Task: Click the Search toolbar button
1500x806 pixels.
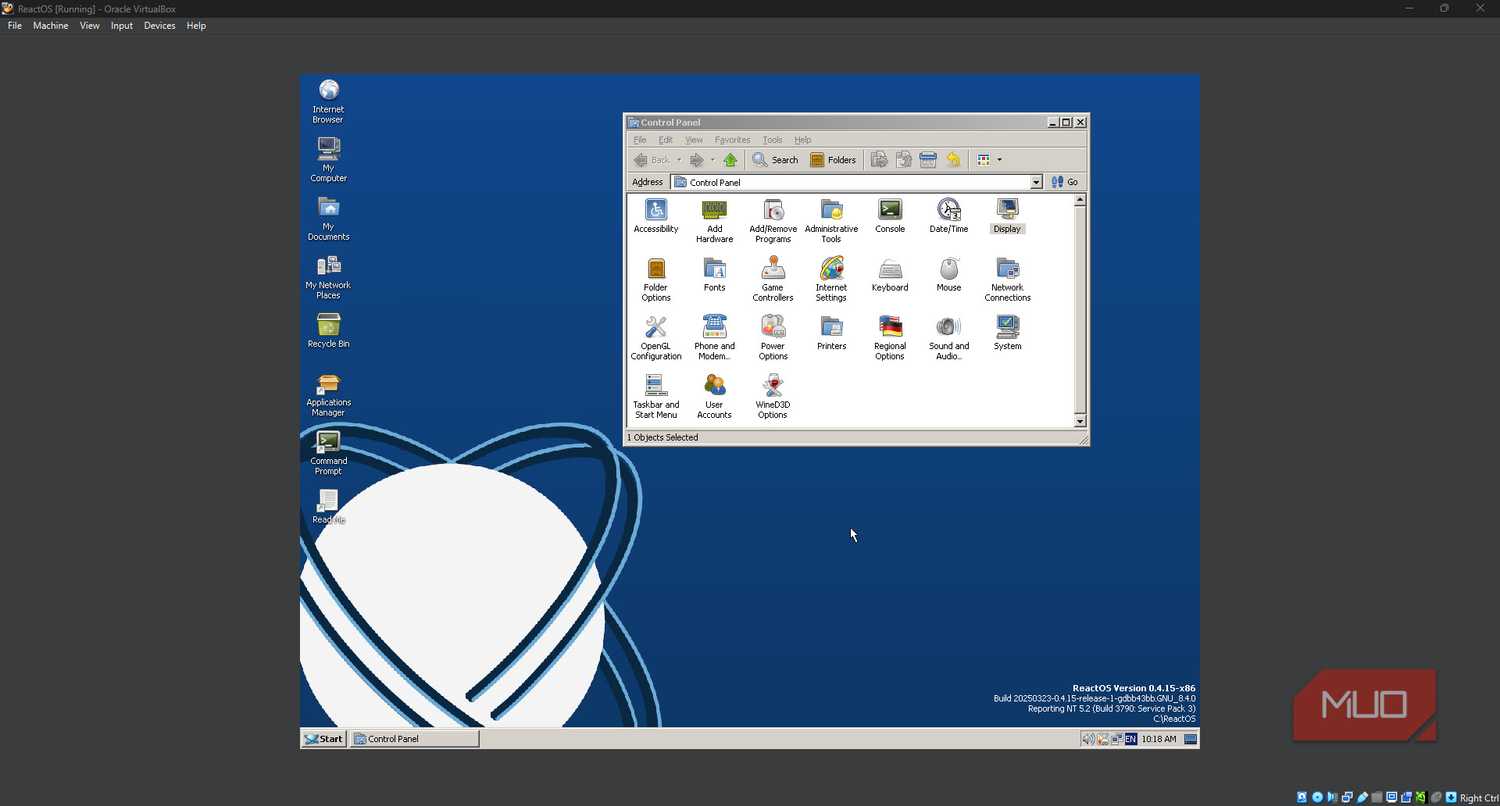Action: [776, 160]
